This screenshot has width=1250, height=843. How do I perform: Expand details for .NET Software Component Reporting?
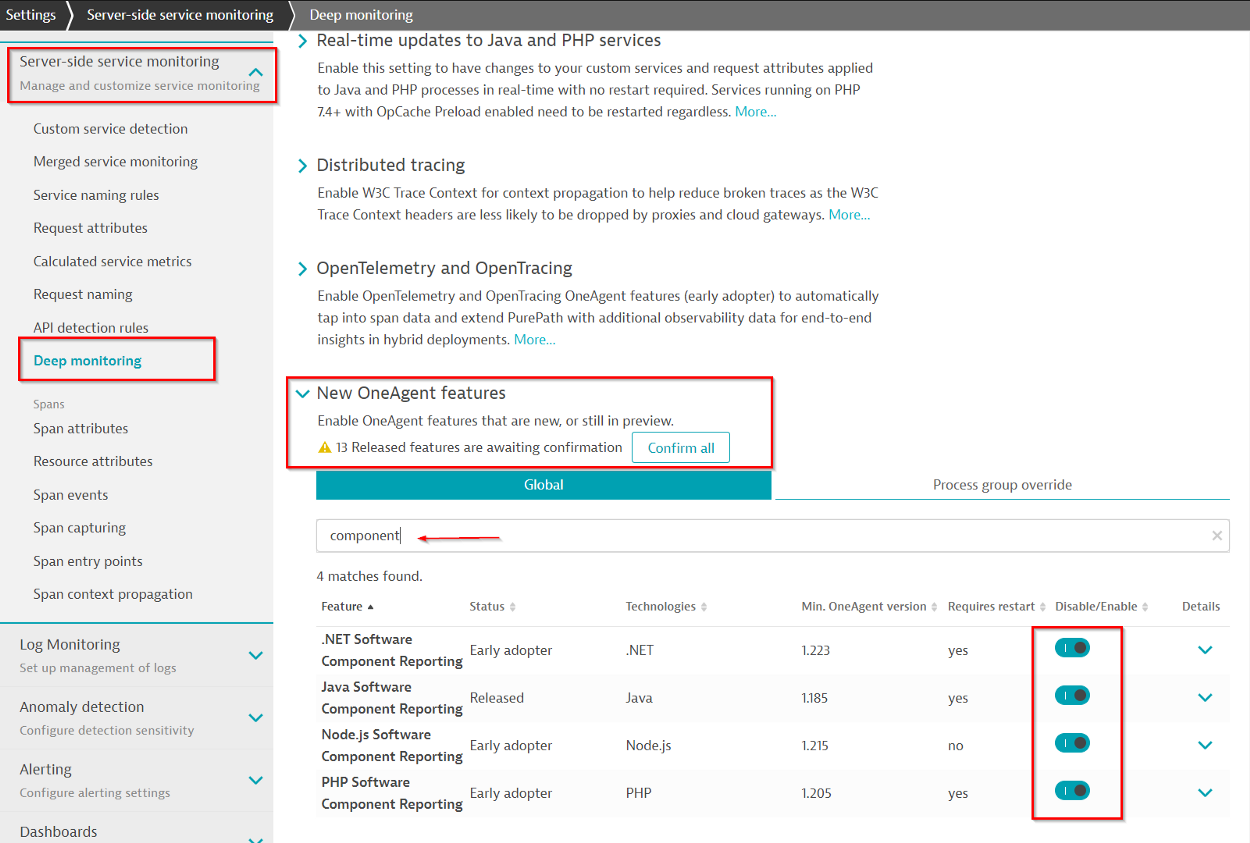[1205, 650]
